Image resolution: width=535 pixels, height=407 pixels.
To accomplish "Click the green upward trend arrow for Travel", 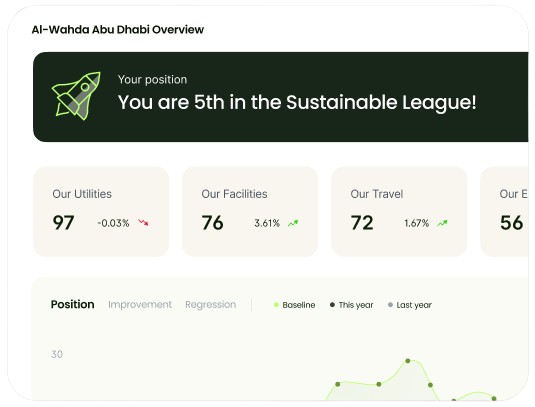I will [x=443, y=223].
